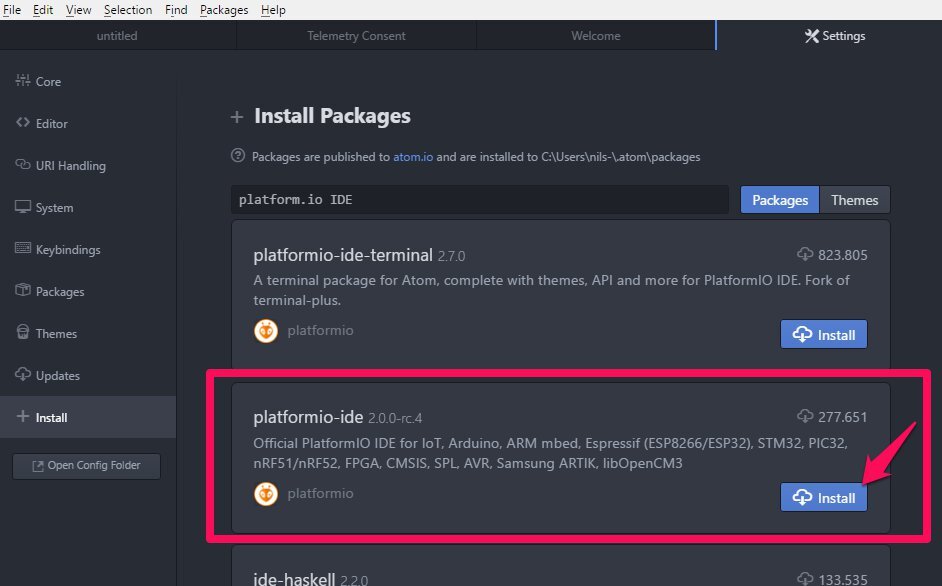Switch to the Telemetry Consent tab

coord(356,35)
